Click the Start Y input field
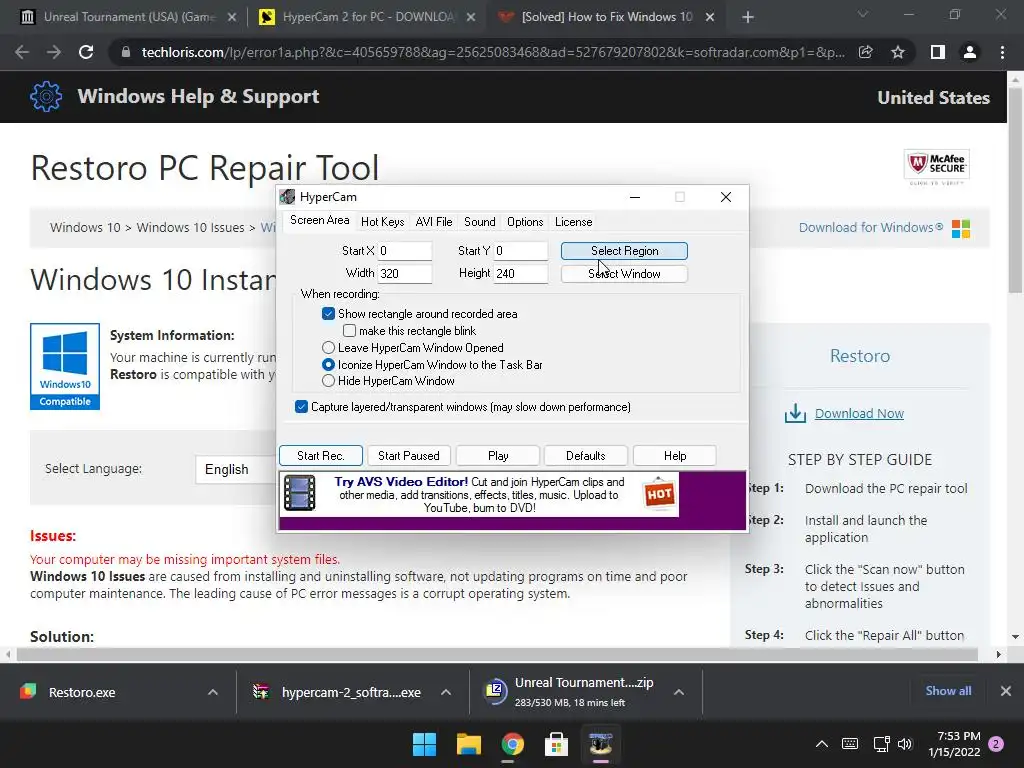 pyautogui.click(x=520, y=251)
